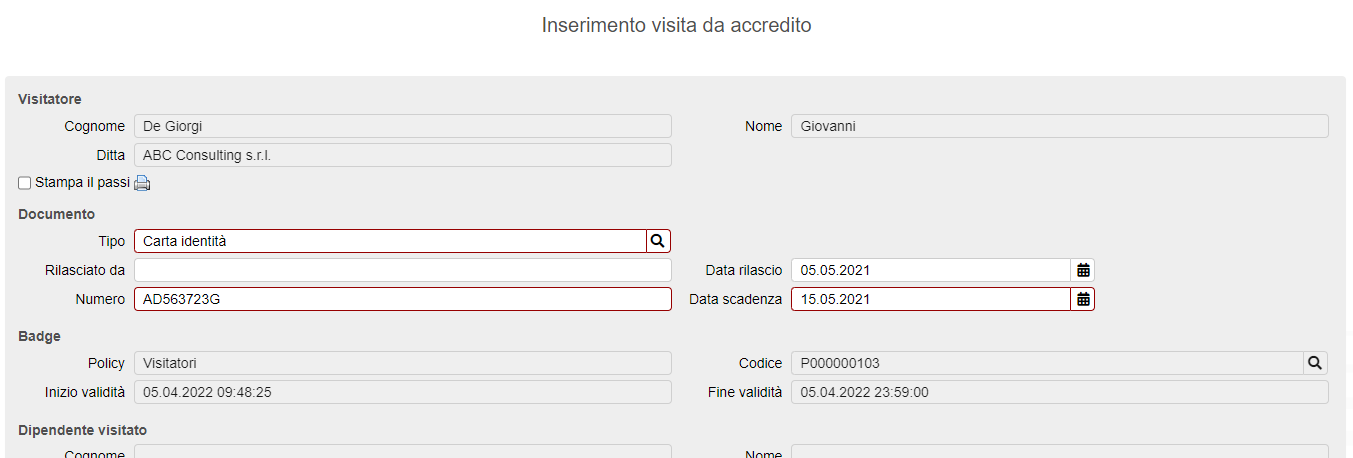
Task: Open the Data rilascio calendar picker
Action: (1083, 270)
